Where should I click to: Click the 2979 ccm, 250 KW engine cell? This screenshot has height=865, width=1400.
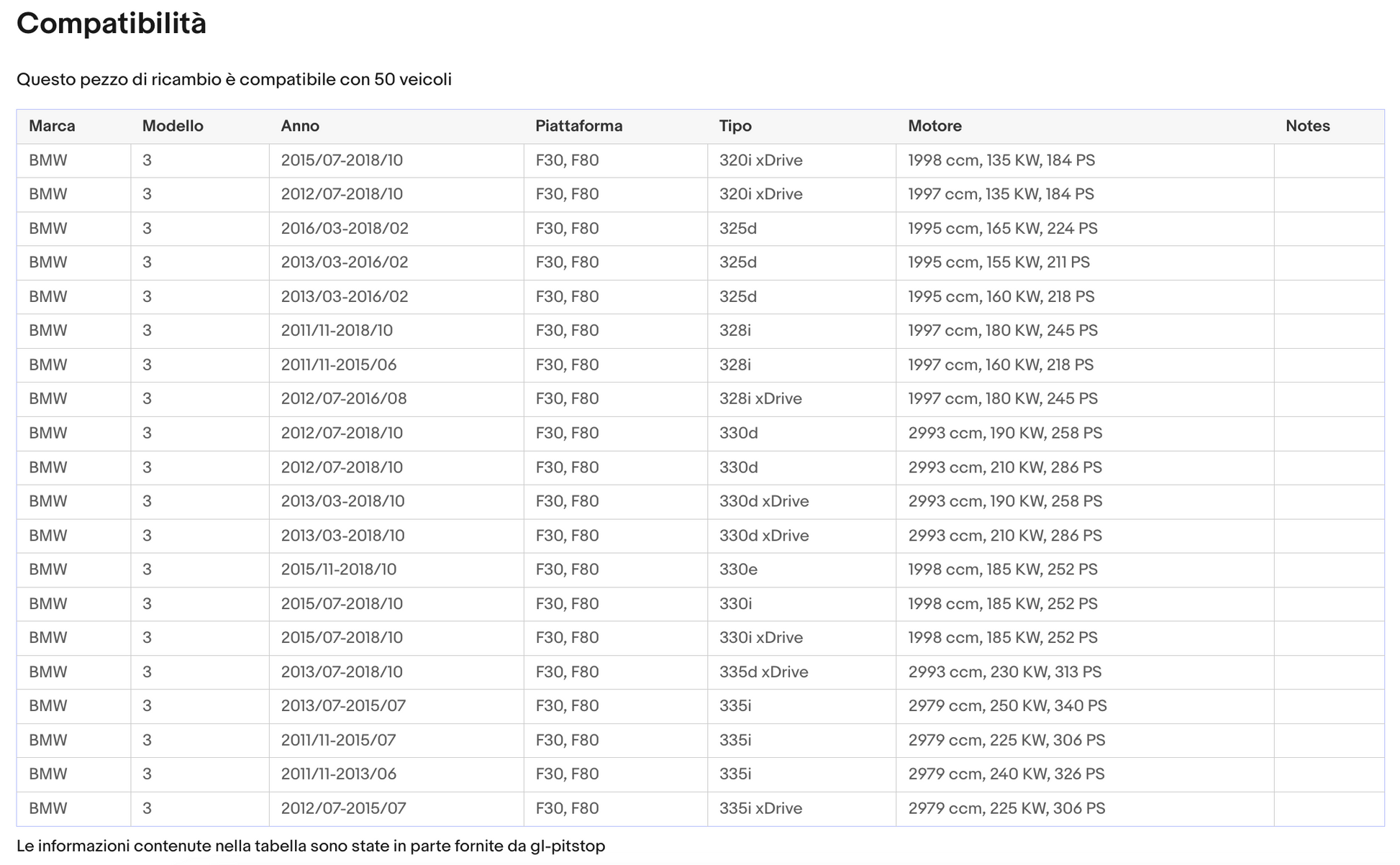tap(1006, 705)
